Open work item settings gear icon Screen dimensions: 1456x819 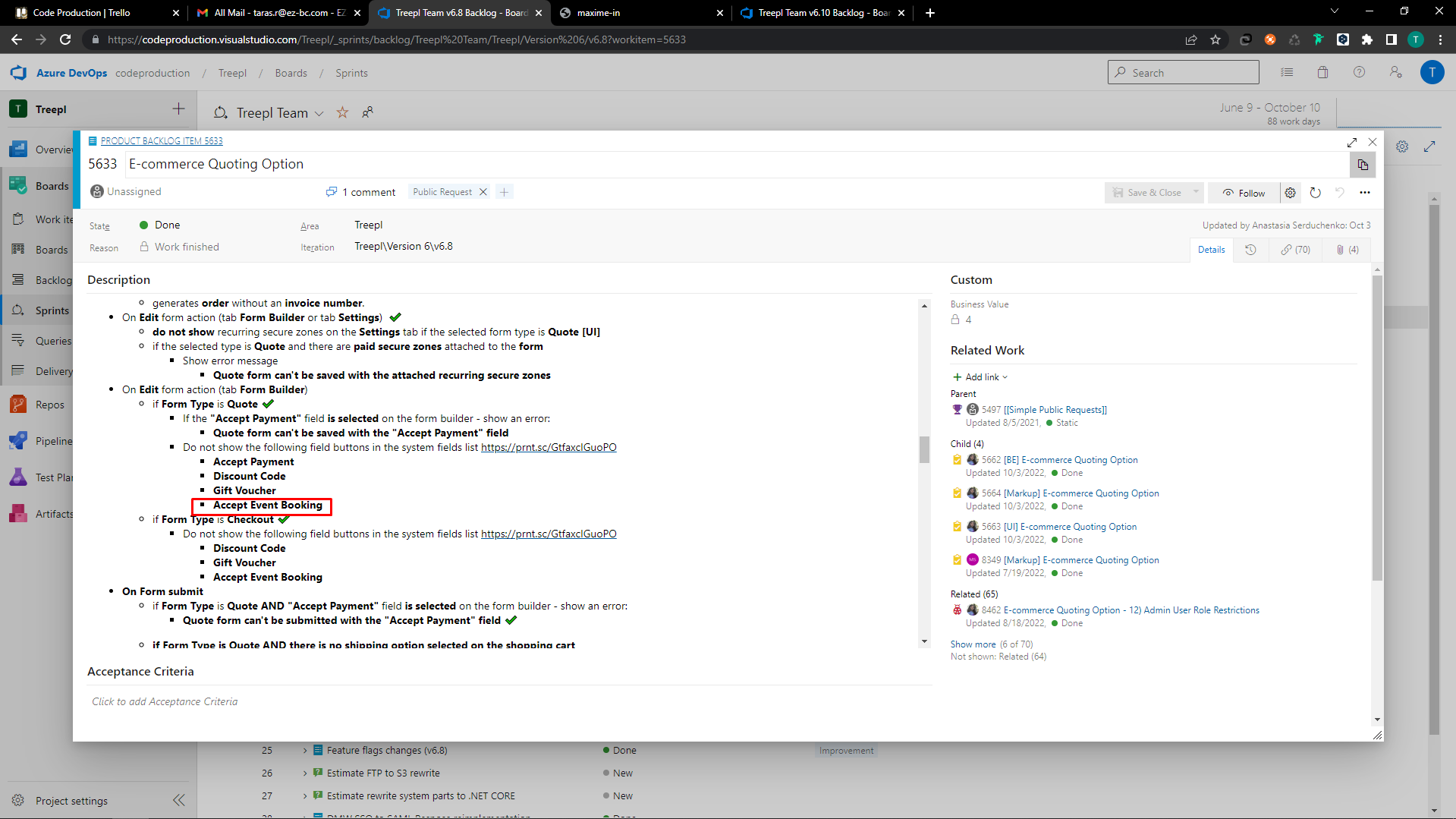[x=1290, y=193]
